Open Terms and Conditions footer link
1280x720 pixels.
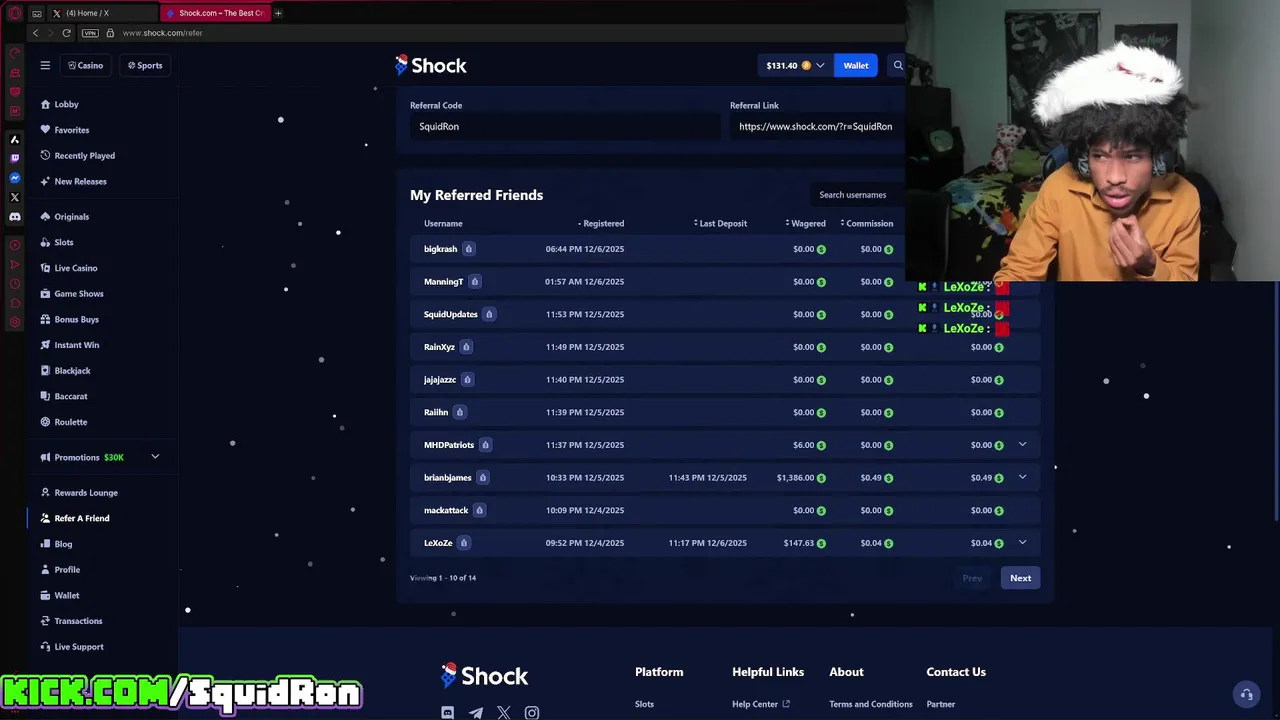click(x=871, y=704)
